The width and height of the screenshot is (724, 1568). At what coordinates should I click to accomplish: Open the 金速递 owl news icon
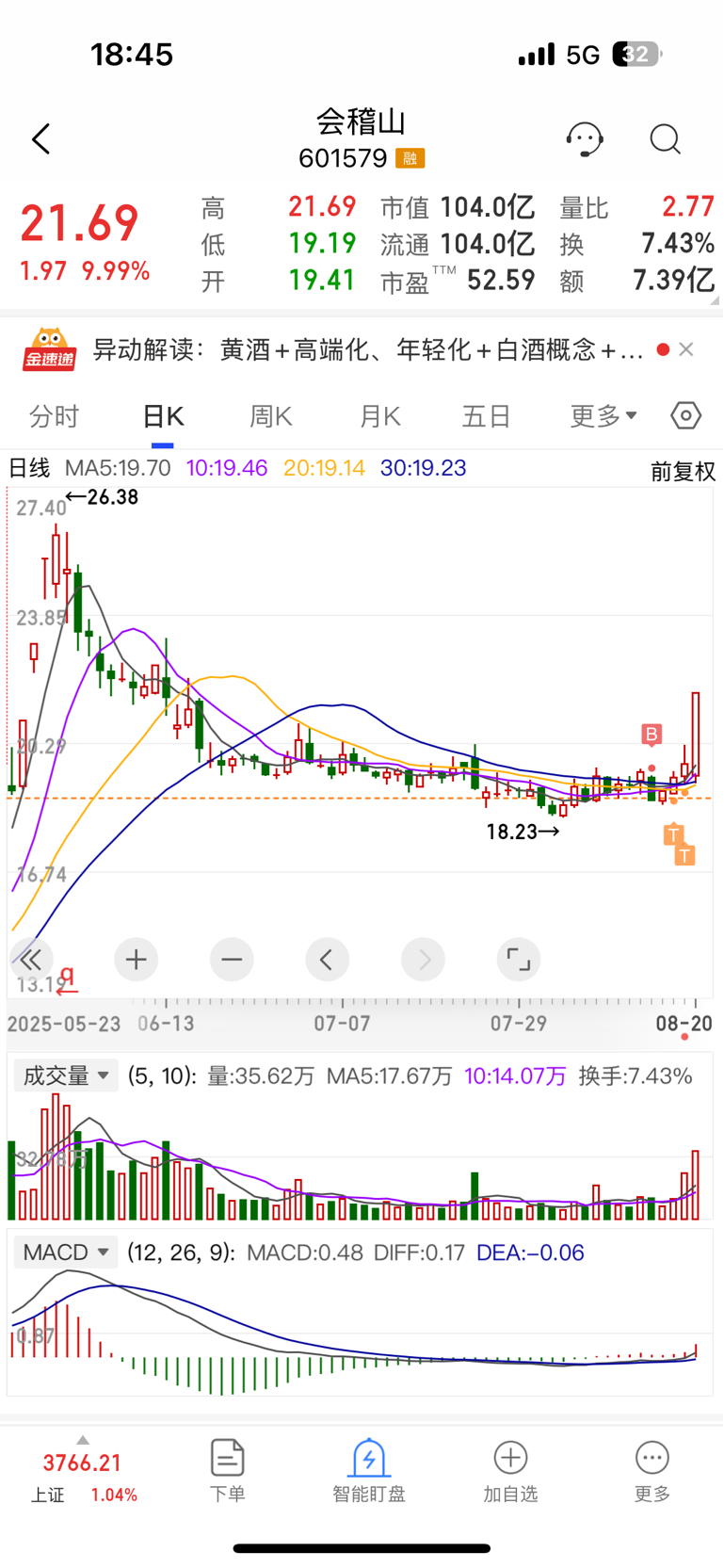(50, 349)
